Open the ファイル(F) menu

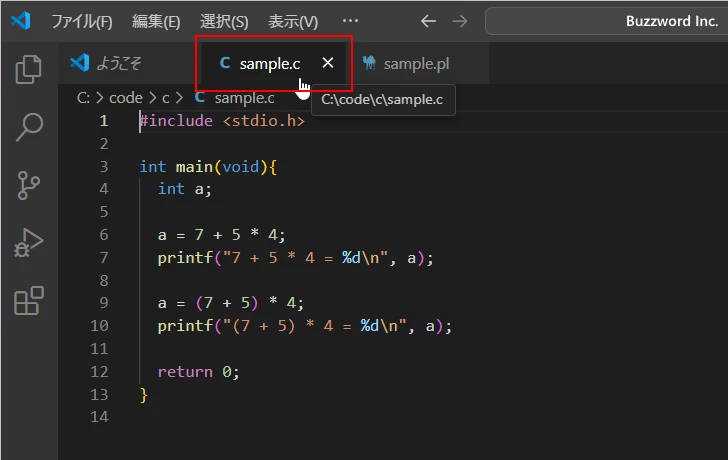tap(82, 21)
